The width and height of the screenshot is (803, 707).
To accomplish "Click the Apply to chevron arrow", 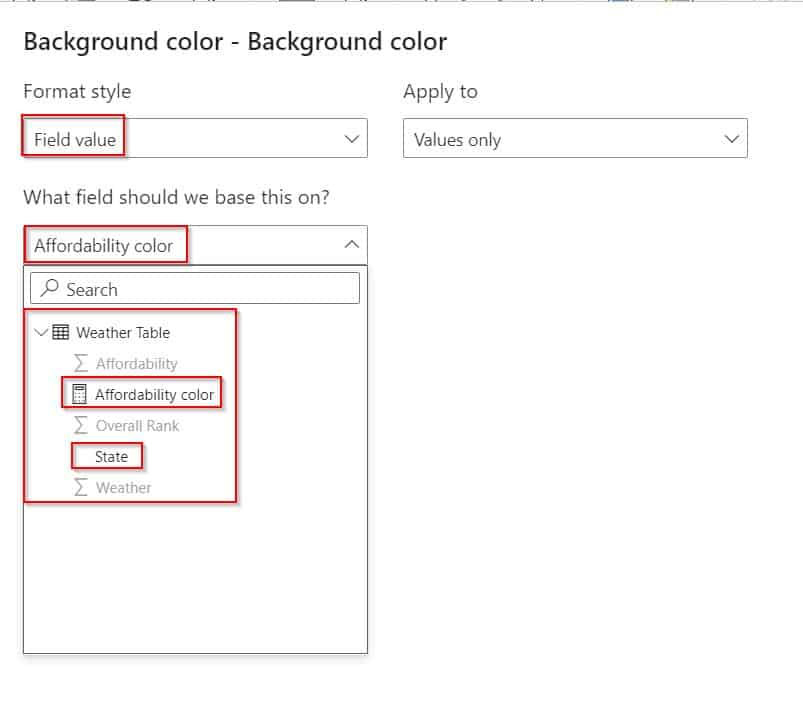I will coord(732,139).
